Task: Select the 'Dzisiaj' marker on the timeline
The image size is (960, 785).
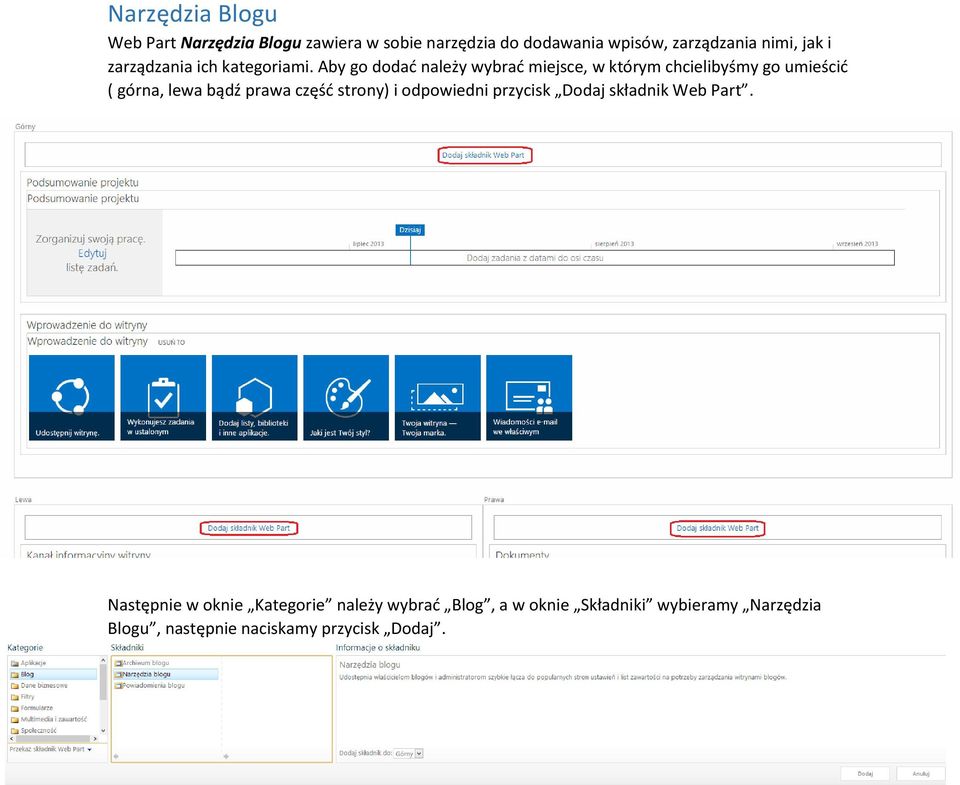Action: pyautogui.click(x=410, y=230)
